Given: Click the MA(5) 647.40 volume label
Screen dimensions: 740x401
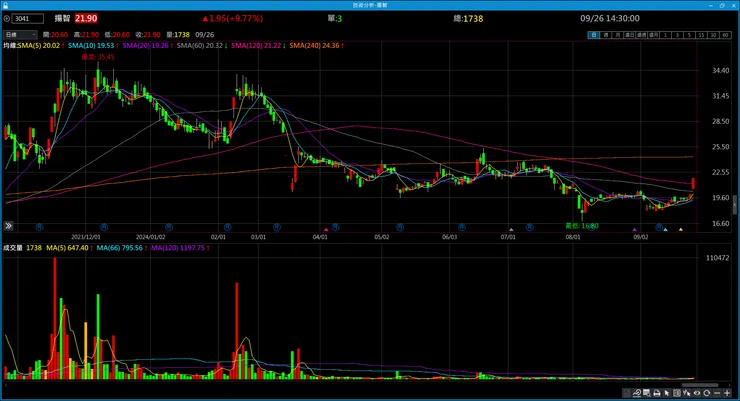Looking at the screenshot, I should pos(67,248).
